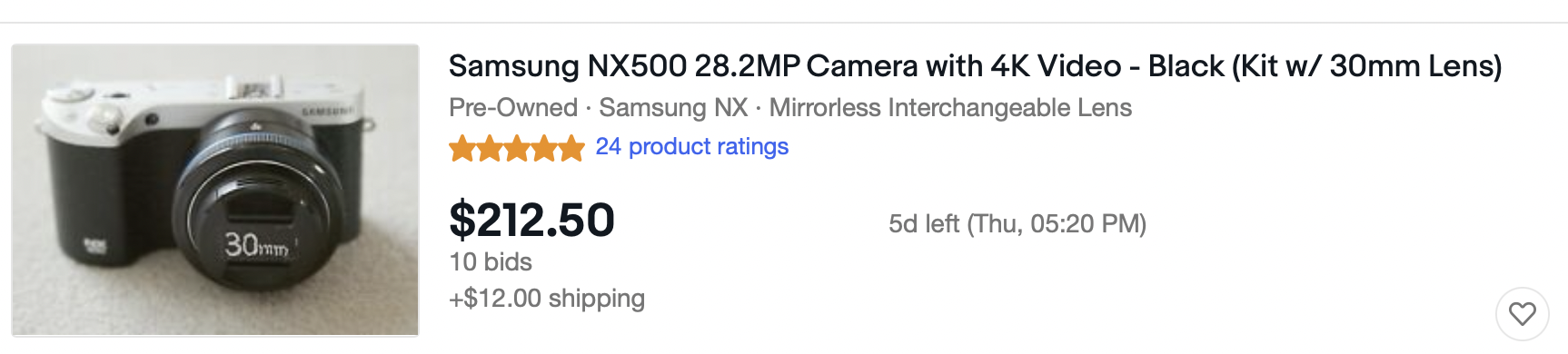
Task: Click the first orange rating star
Action: pyautogui.click(x=462, y=148)
